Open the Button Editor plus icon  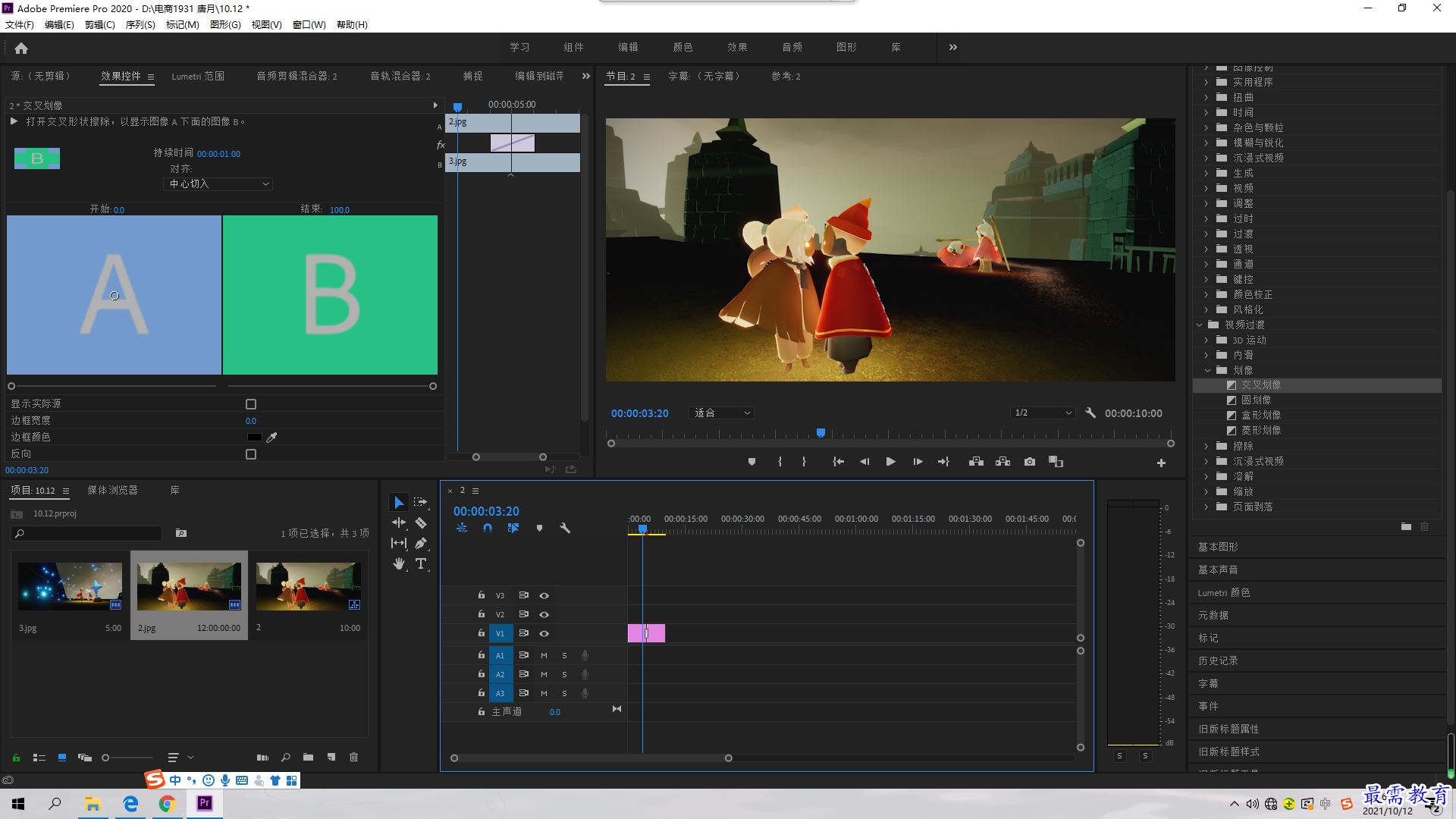[x=1161, y=463]
